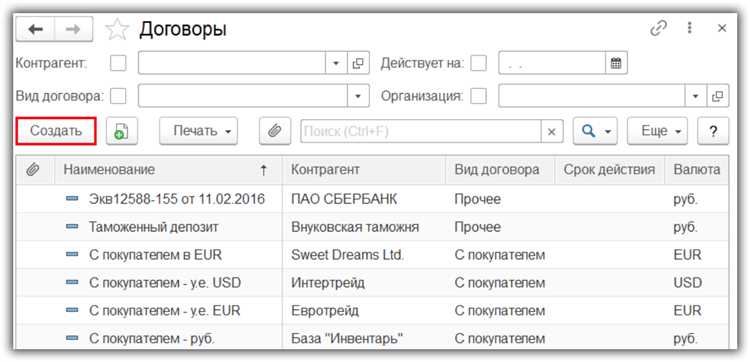Sort by Вид договора column header
The width and height of the screenshot is (750, 362).
pyautogui.click(x=500, y=169)
